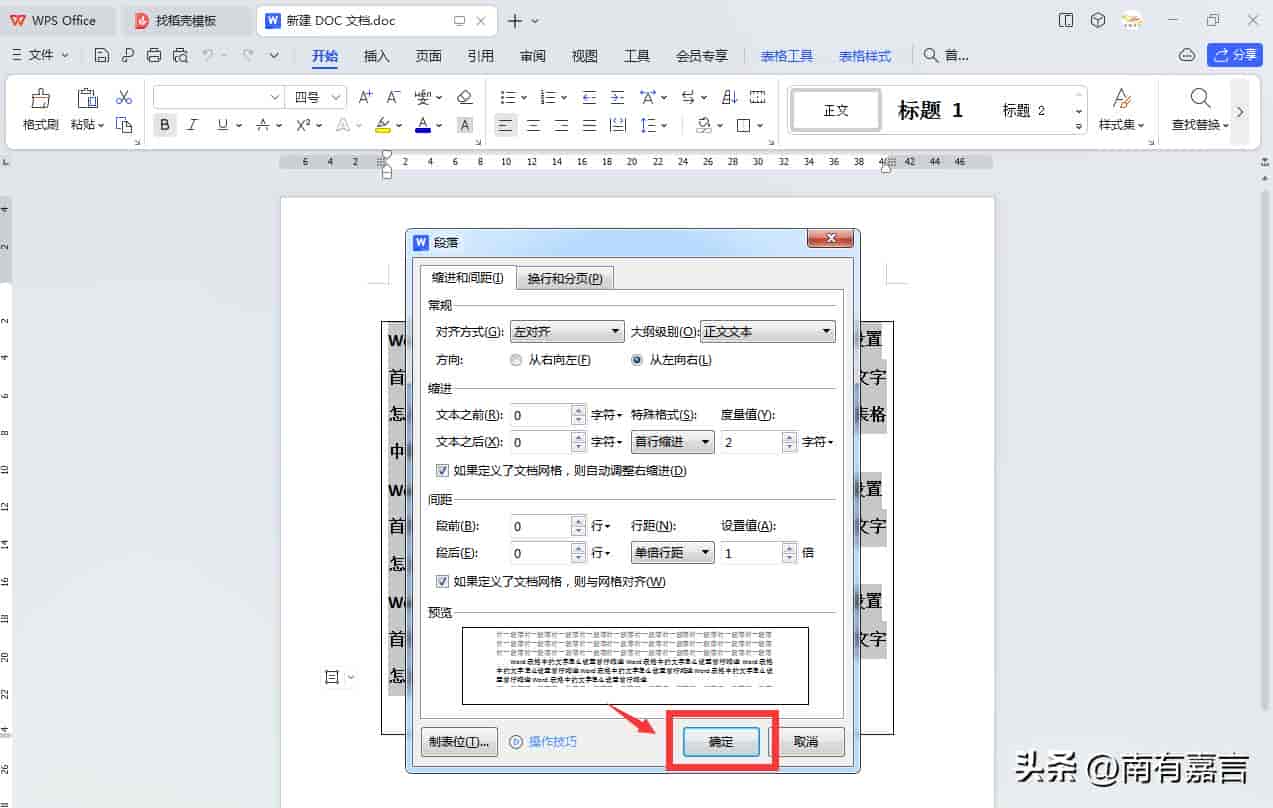Click the Decrease Indent icon
This screenshot has height=808, width=1273.
click(x=589, y=97)
